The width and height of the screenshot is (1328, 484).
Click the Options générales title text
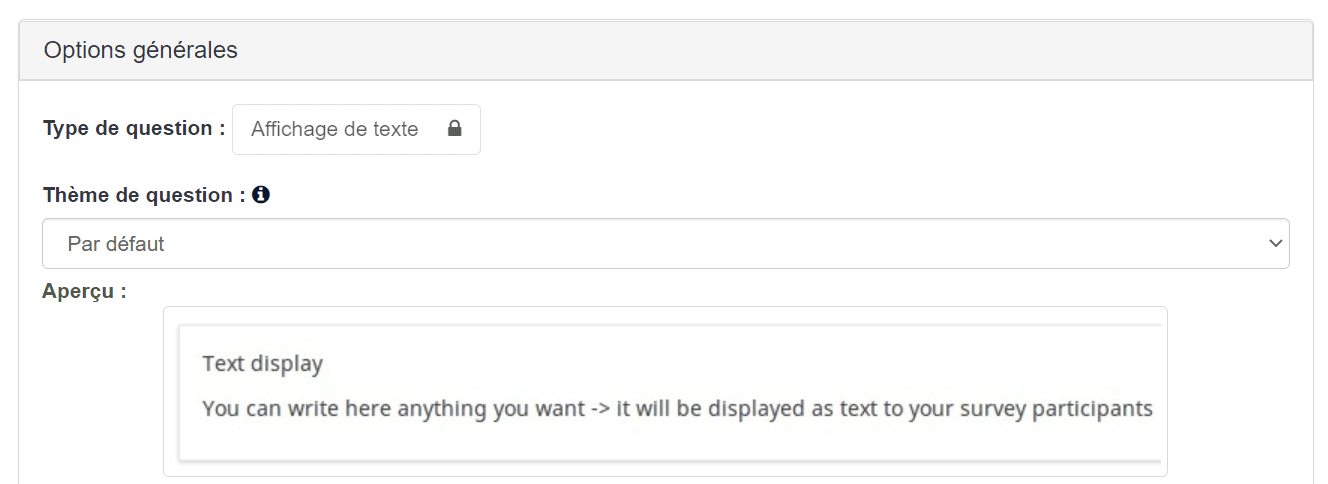click(x=141, y=50)
